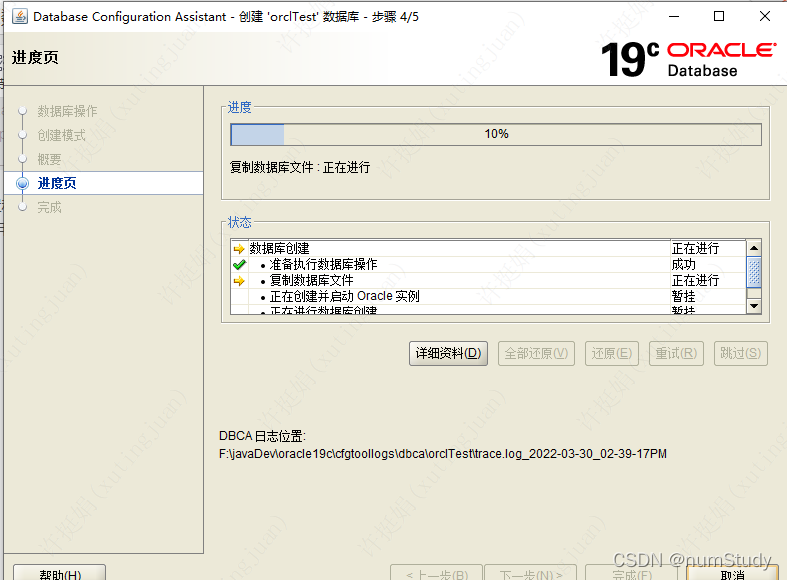Select the 创建模式 step in sidebar
Viewport: 787px width, 580px height.
pyautogui.click(x=61, y=135)
